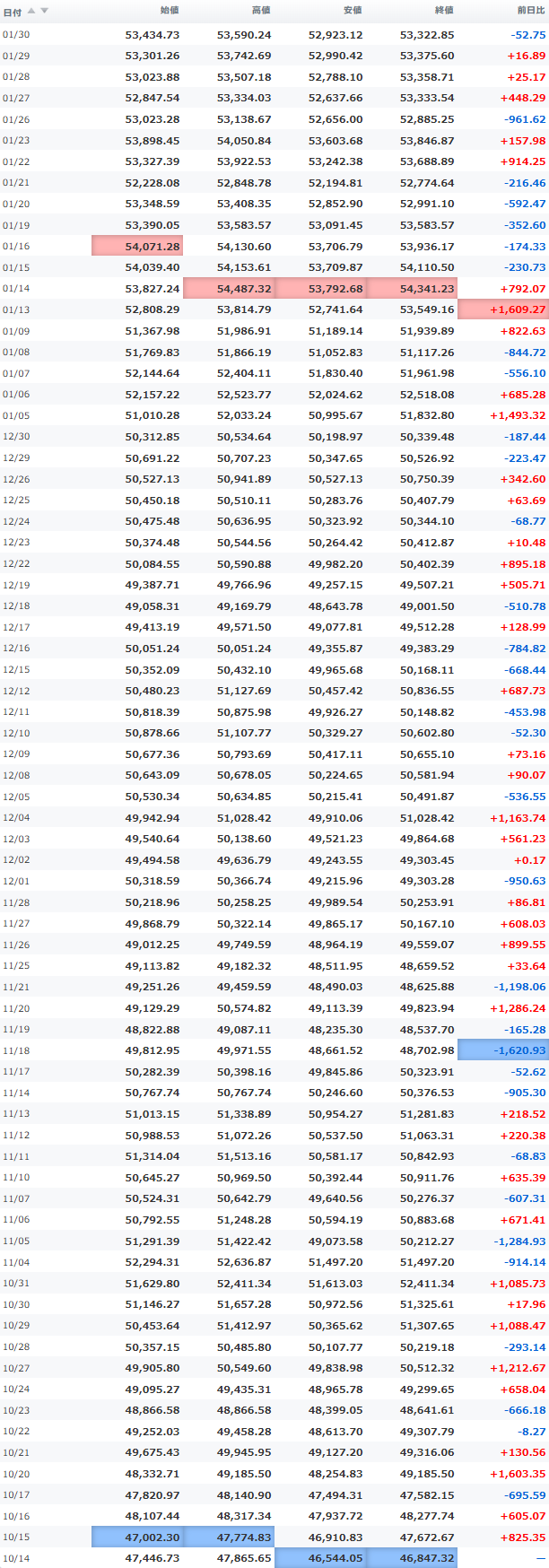This screenshot has height=1568, width=549.
Task: Click the 高値 column header
Action: click(261, 11)
